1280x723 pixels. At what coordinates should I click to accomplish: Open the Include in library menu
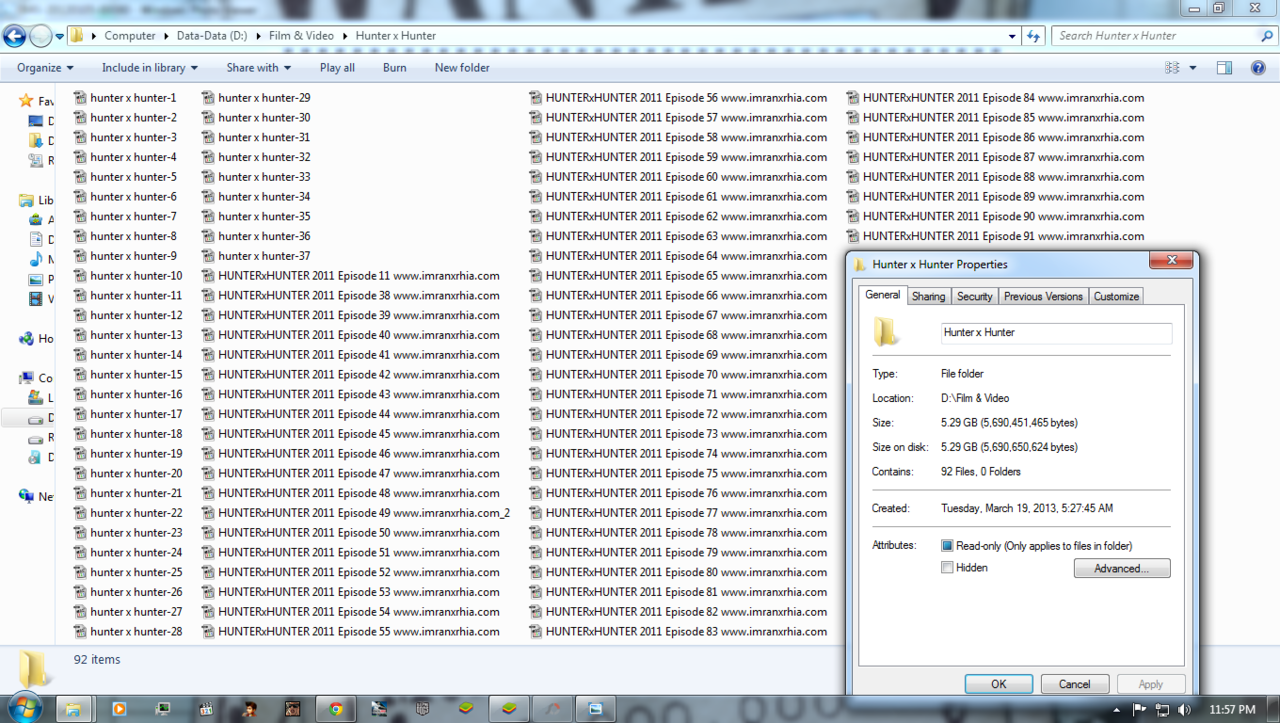pyautogui.click(x=150, y=68)
